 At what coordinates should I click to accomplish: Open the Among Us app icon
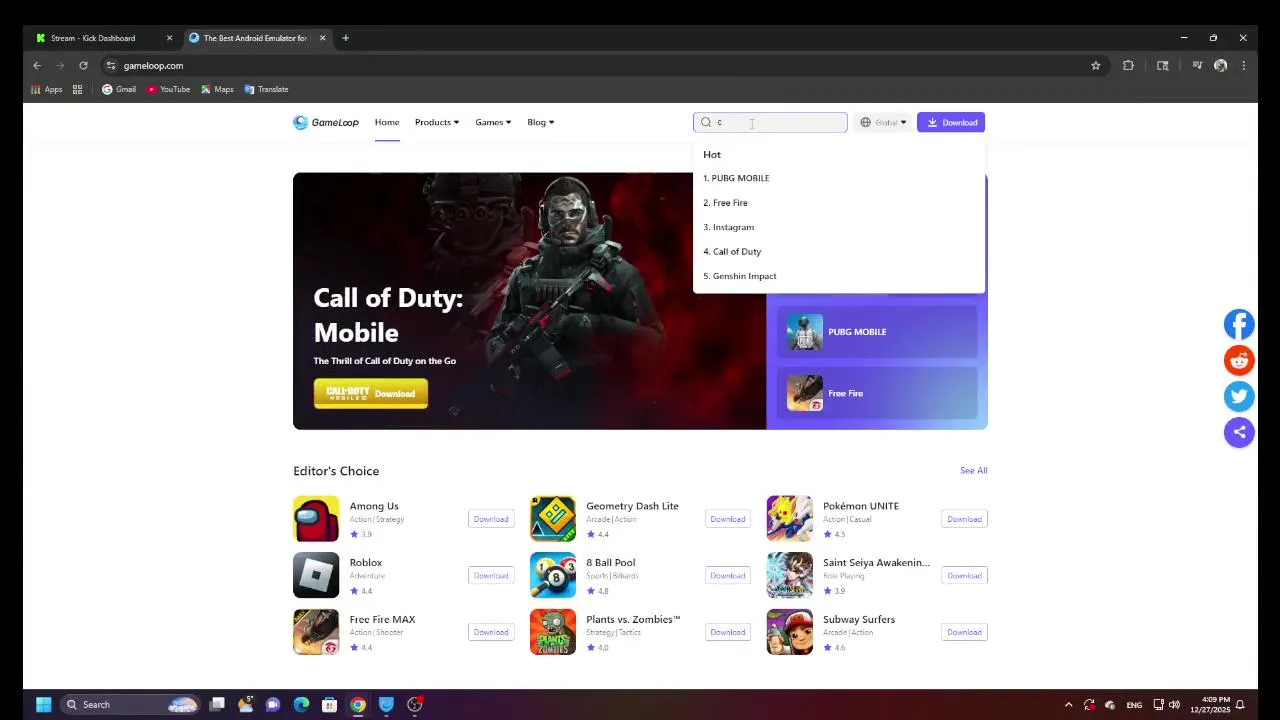click(316, 519)
